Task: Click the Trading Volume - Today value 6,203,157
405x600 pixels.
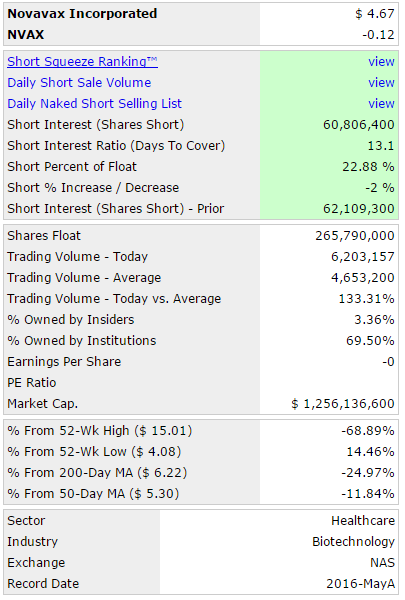Action: pyautogui.click(x=363, y=257)
